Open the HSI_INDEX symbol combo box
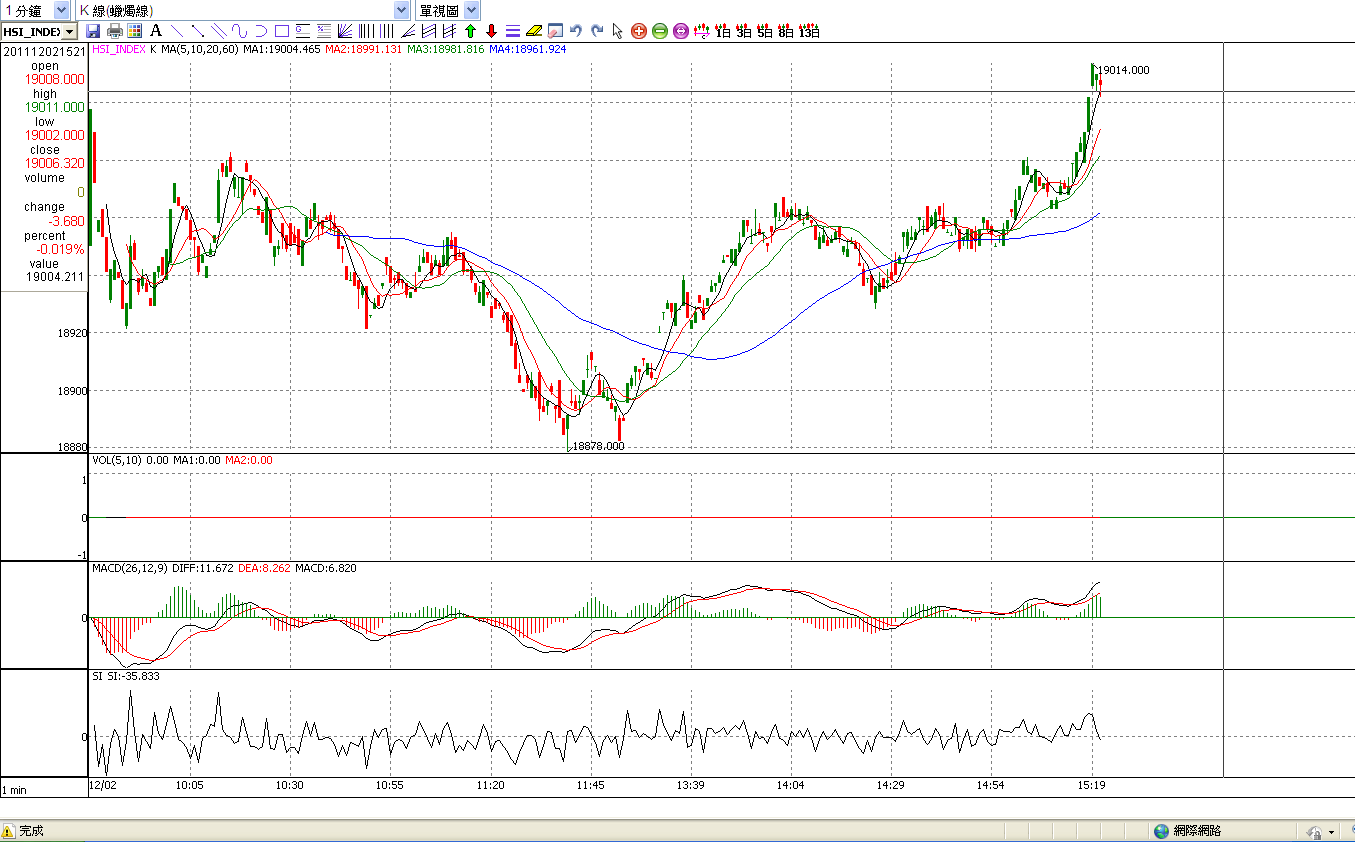The image size is (1355, 842). coord(69,32)
